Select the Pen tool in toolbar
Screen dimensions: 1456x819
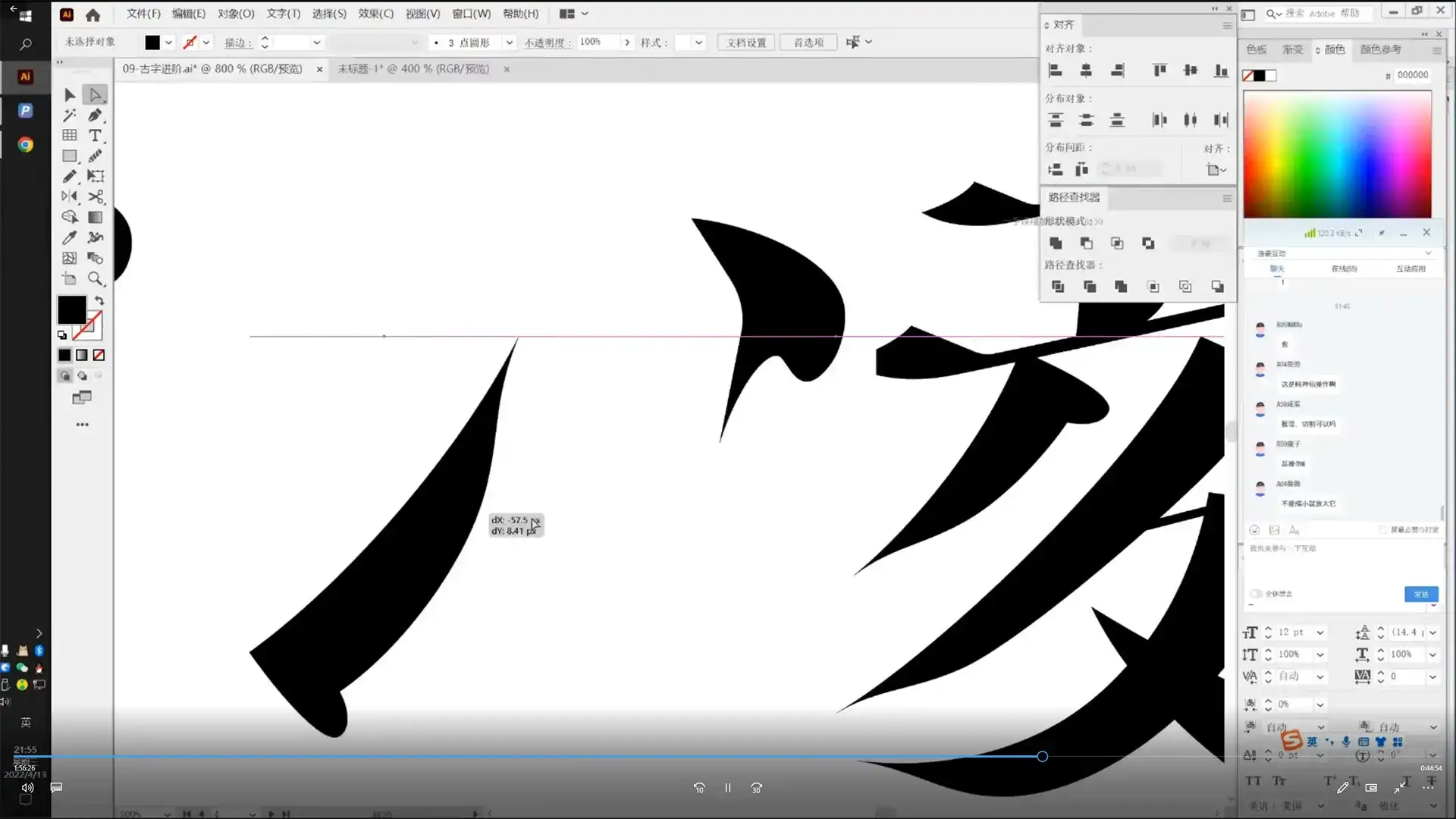click(x=96, y=115)
